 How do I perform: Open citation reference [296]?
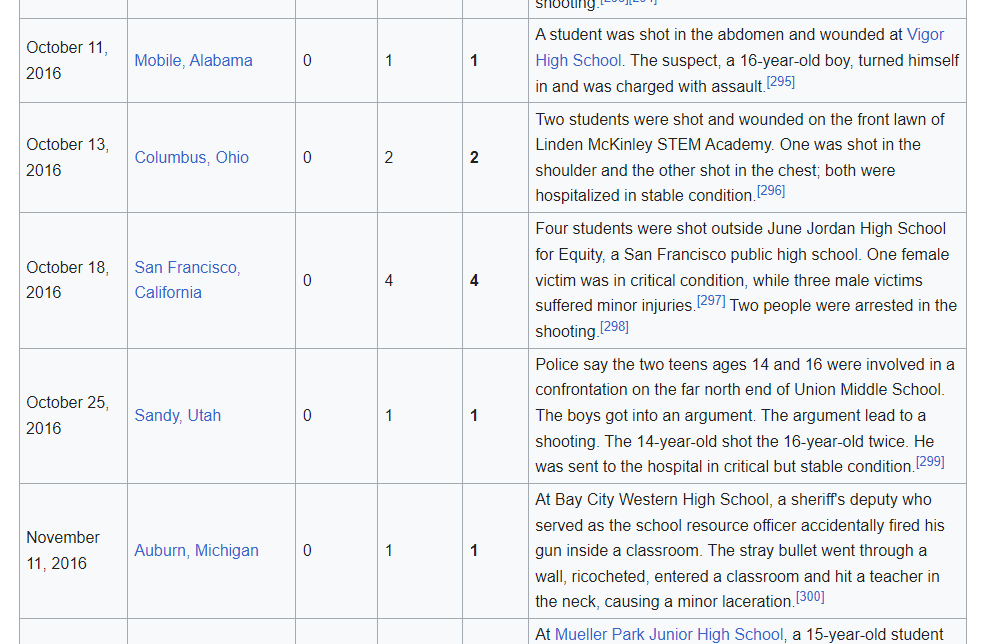point(771,191)
